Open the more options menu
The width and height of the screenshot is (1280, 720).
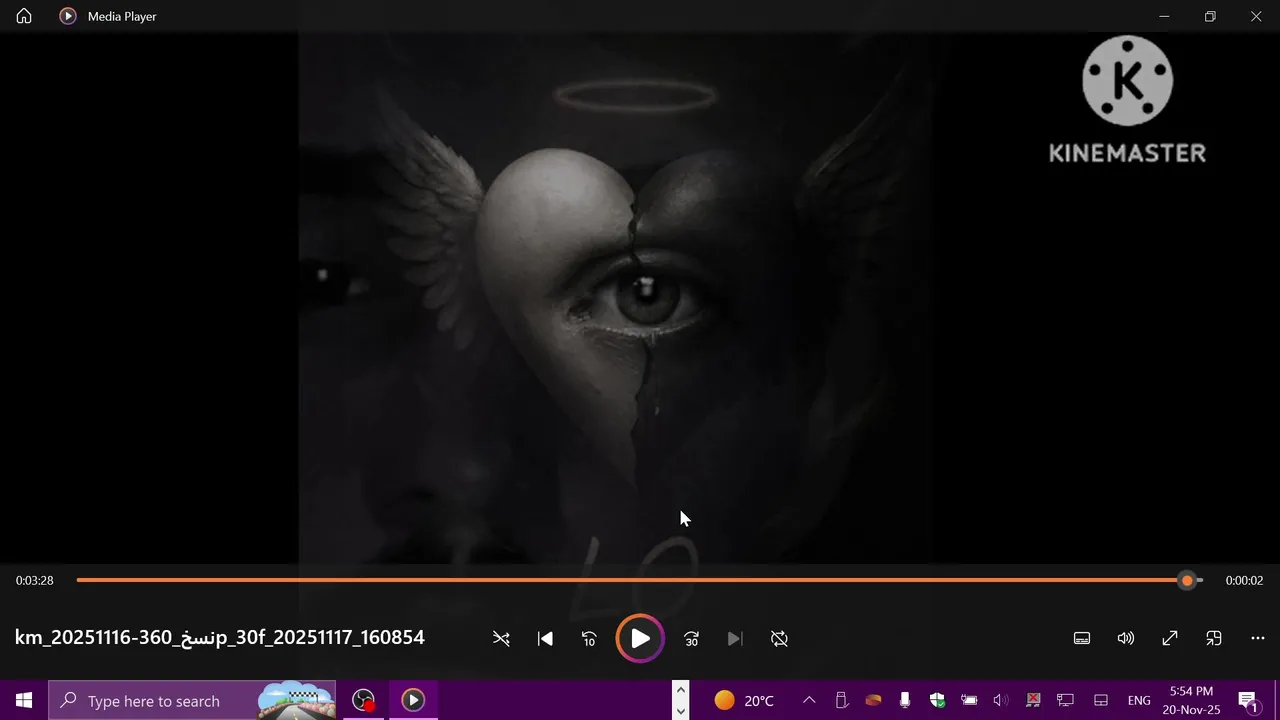[1258, 639]
